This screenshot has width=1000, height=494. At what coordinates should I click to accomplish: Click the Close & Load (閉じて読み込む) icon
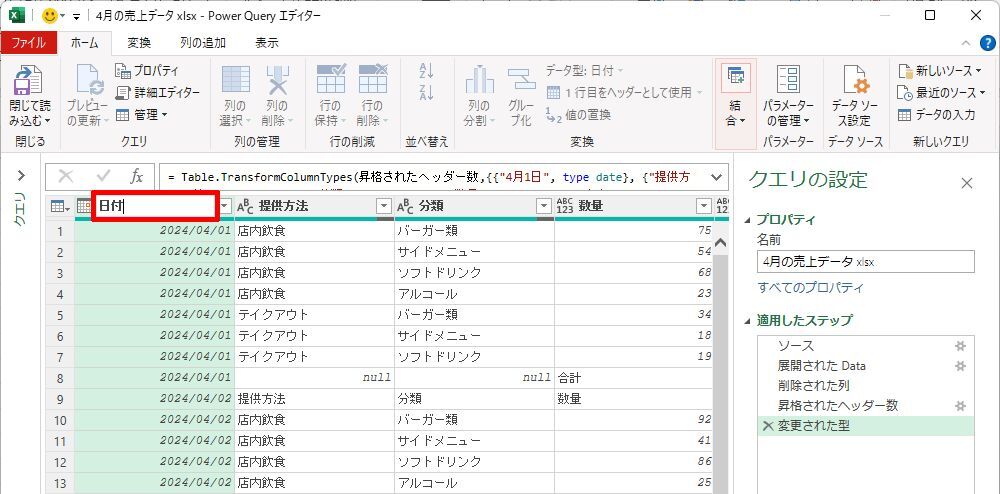(29, 82)
